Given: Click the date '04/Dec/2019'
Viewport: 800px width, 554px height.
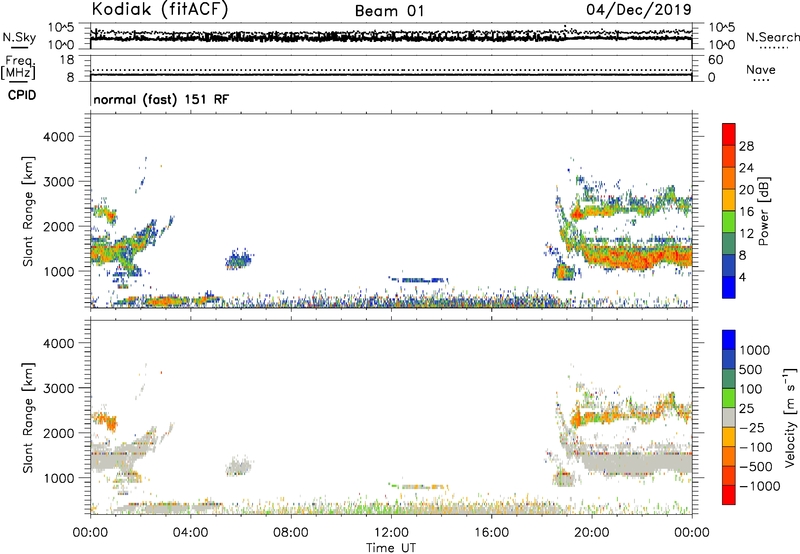Looking at the screenshot, I should point(639,9).
